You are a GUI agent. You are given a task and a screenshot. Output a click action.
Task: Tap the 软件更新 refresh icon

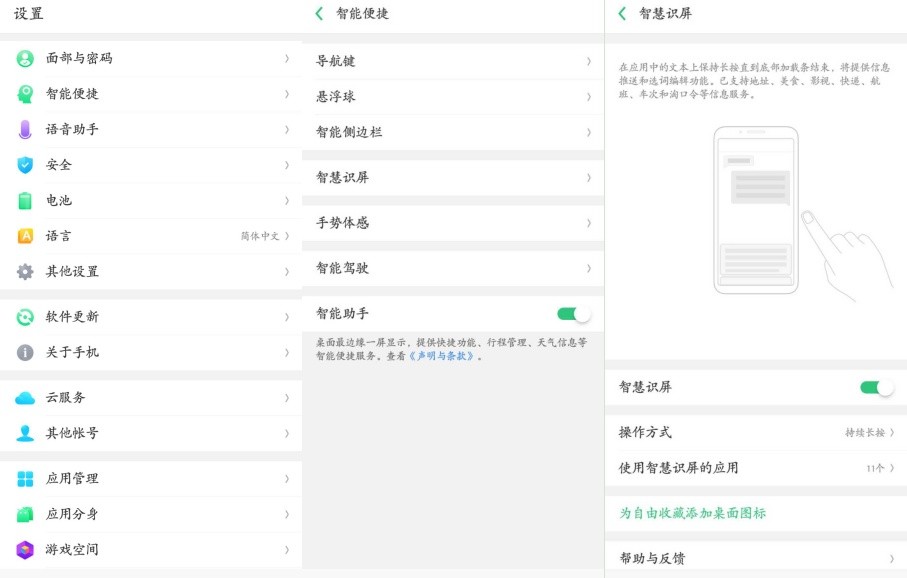tap(25, 317)
